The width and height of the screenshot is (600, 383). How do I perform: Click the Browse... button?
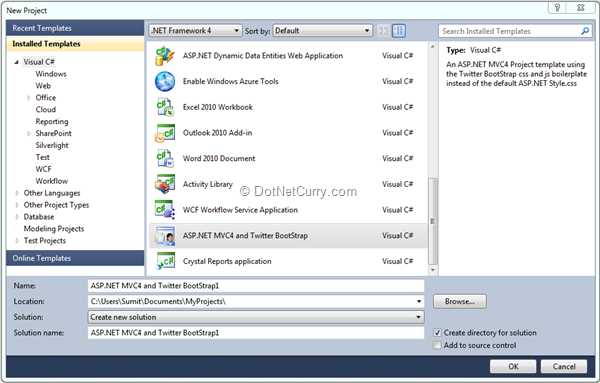[x=460, y=302]
